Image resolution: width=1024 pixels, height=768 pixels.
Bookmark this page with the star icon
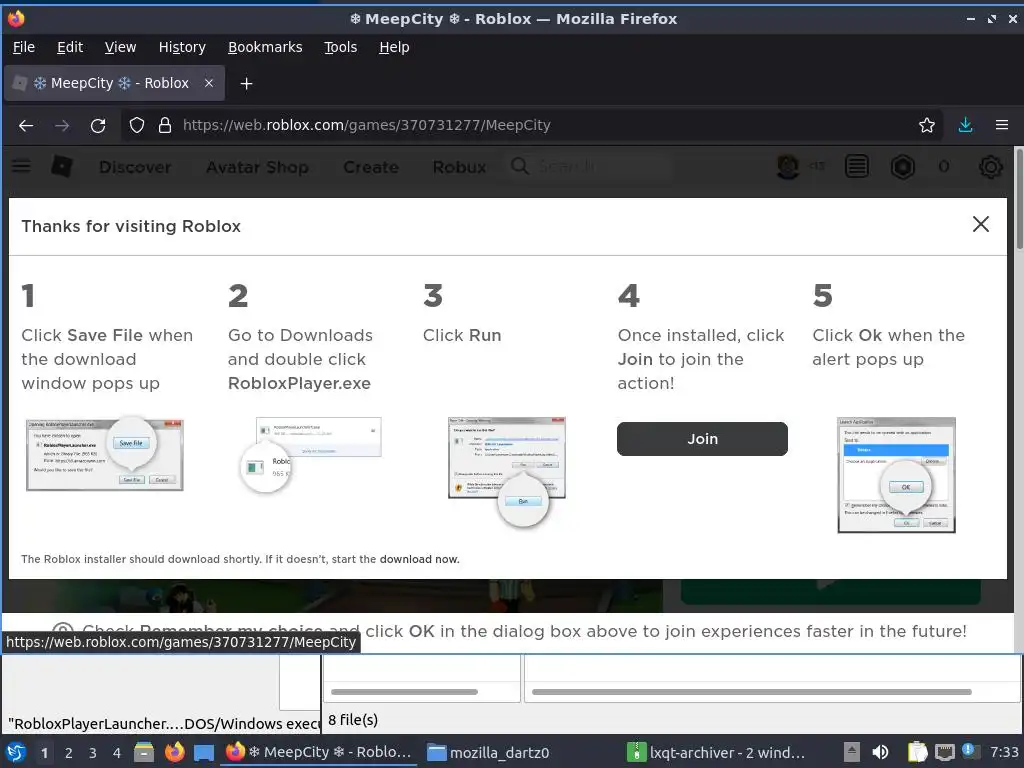927,125
